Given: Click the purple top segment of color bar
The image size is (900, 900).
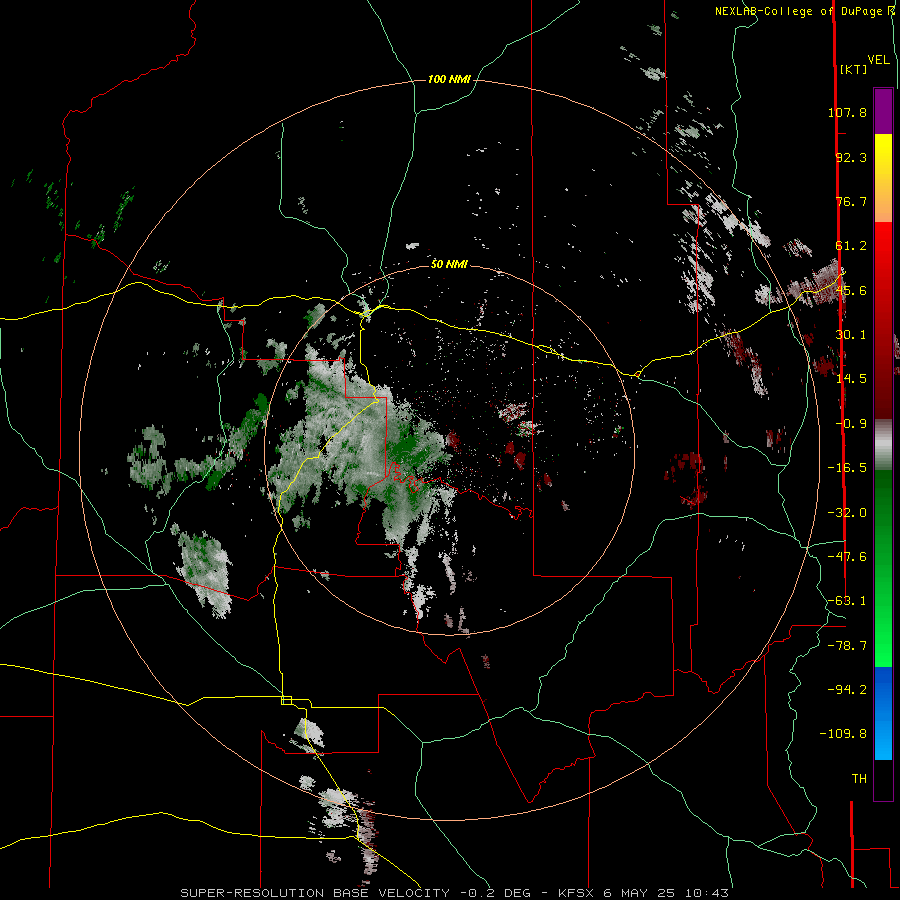Looking at the screenshot, I should click(883, 111).
